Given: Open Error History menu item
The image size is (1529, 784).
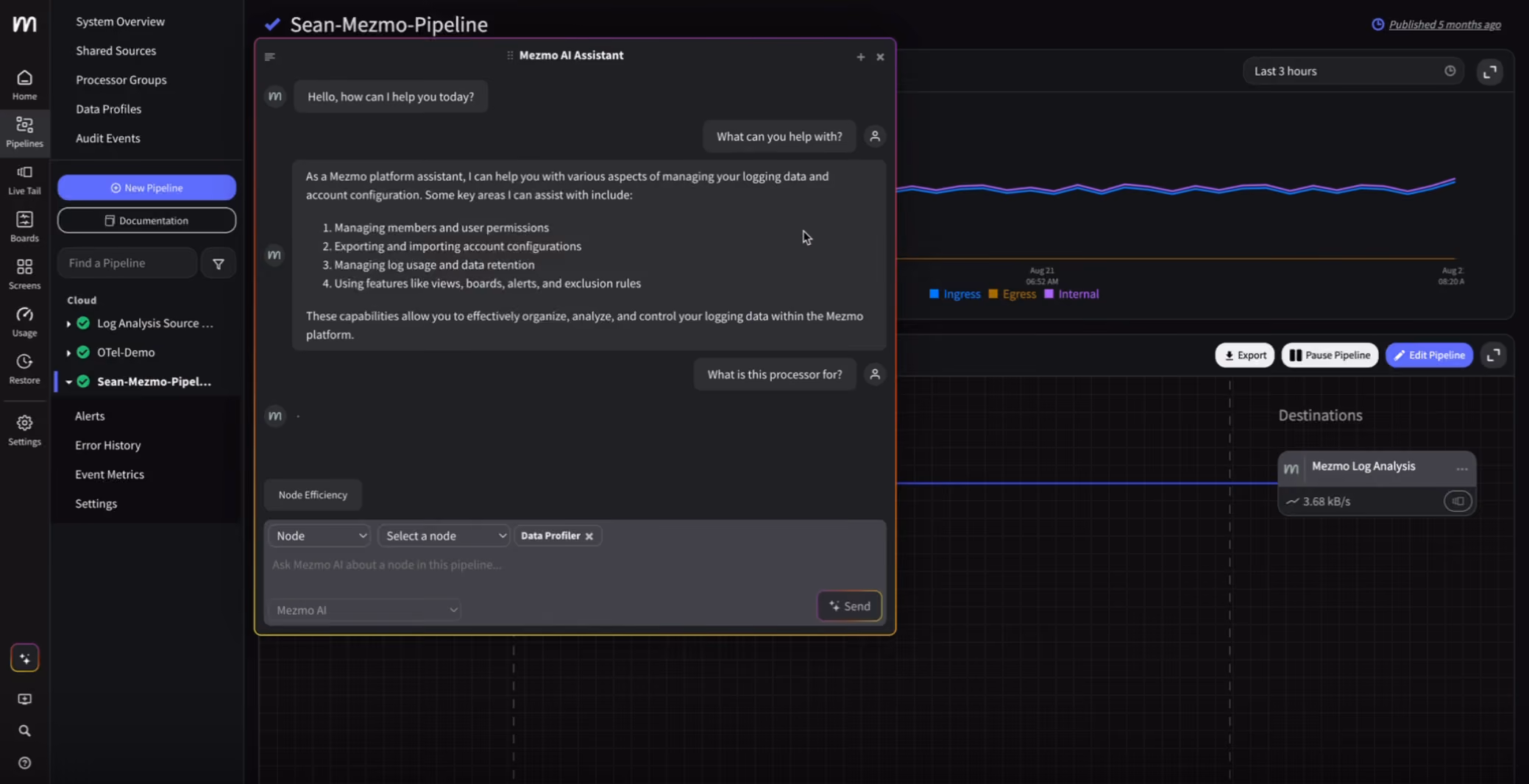Looking at the screenshot, I should [x=108, y=445].
